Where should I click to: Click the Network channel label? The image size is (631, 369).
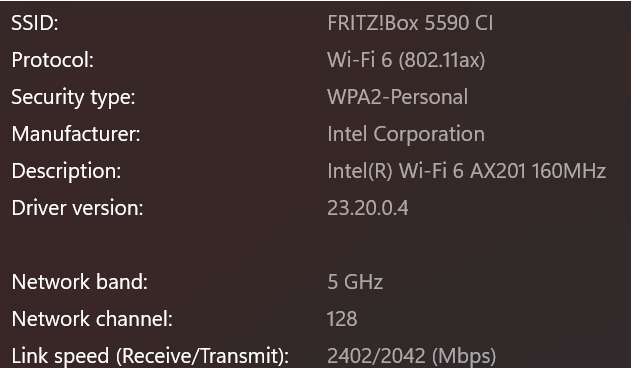(92, 319)
